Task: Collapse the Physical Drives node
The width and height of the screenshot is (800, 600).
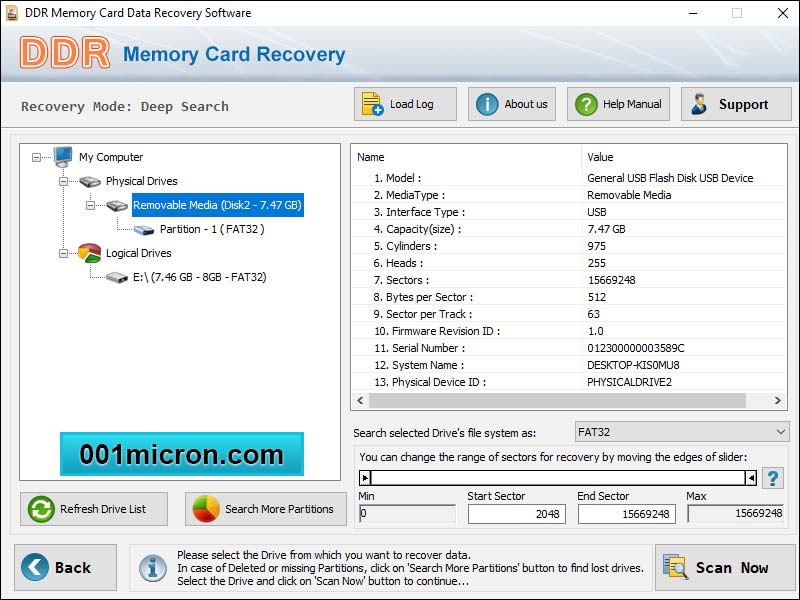Action: point(64,181)
